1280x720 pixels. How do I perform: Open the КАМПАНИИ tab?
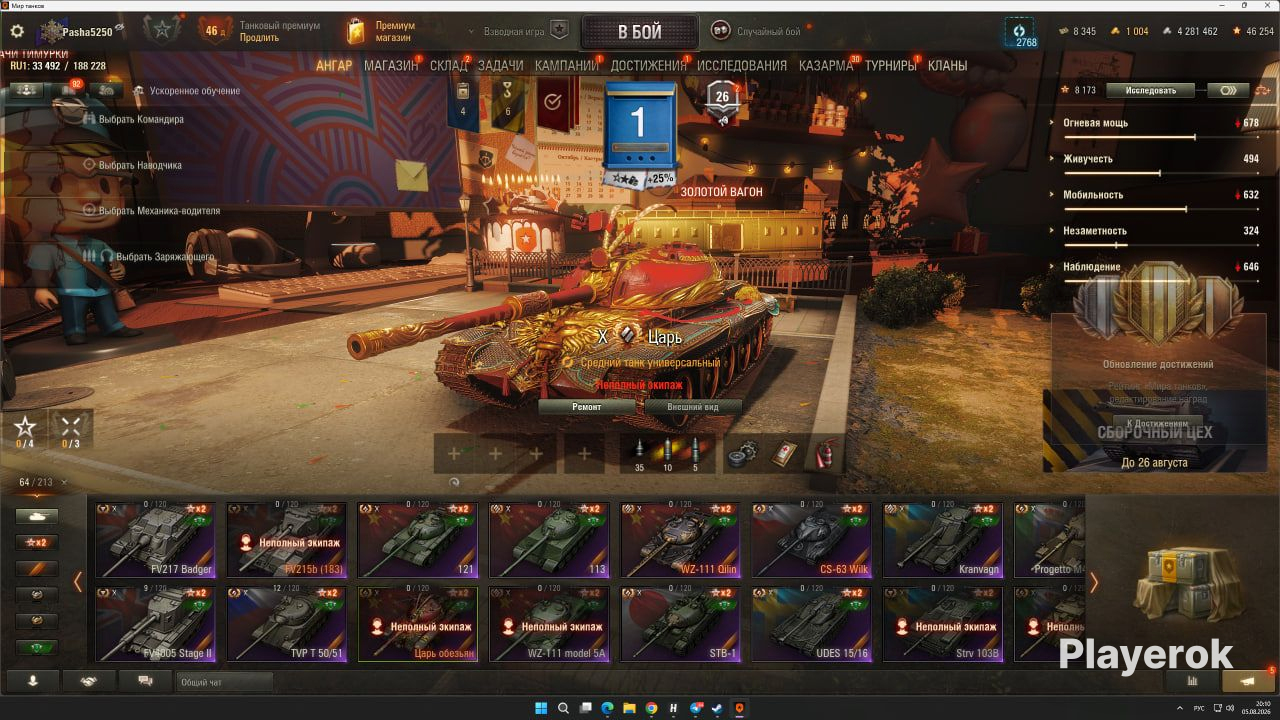pyautogui.click(x=567, y=66)
